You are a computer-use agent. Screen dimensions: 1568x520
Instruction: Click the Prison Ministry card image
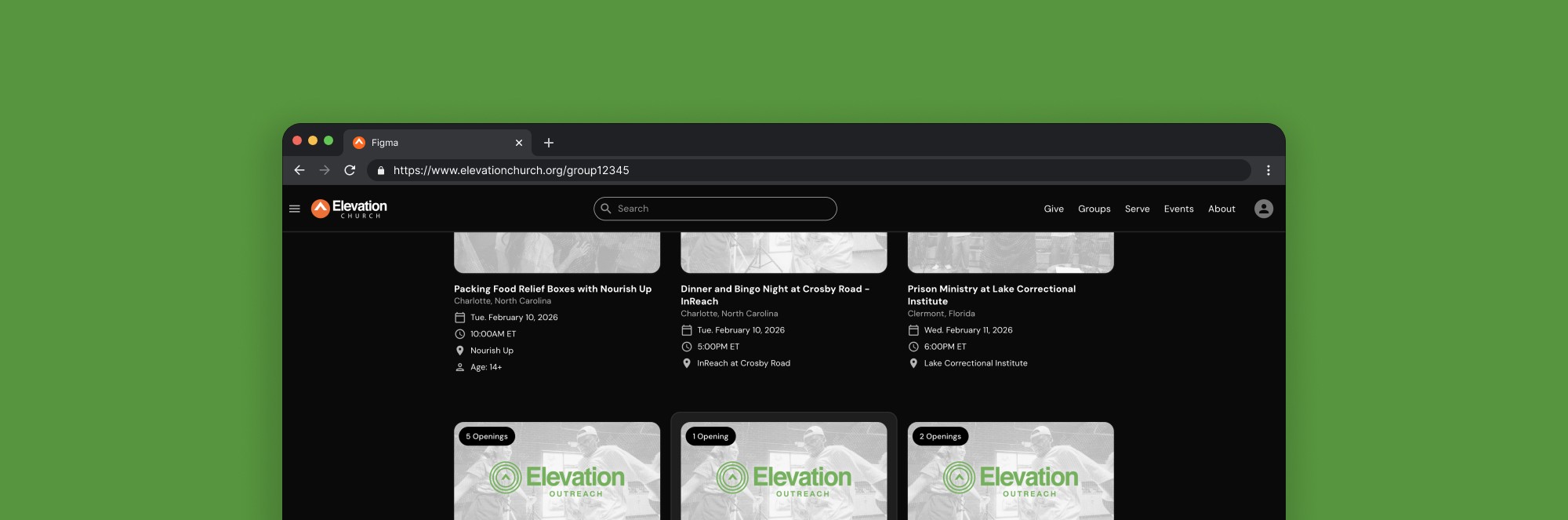(1011, 253)
